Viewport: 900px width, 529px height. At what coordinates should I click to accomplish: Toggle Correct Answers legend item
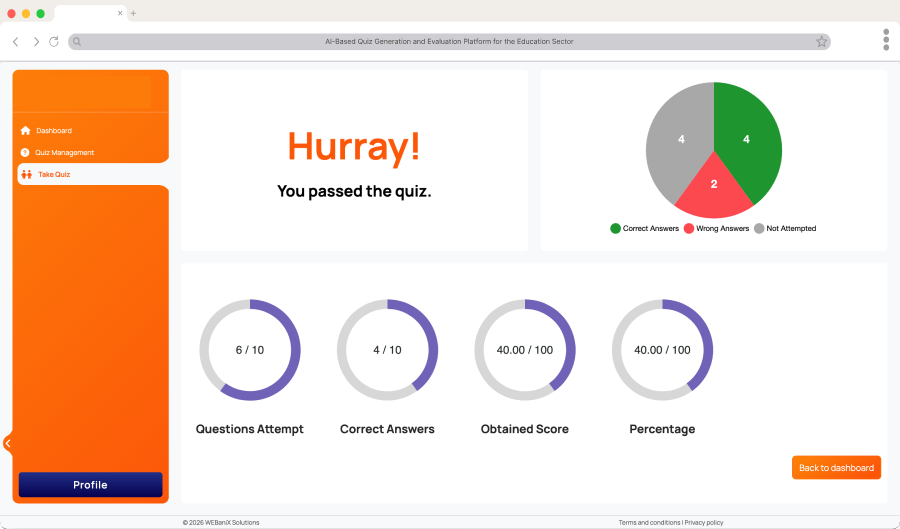point(644,229)
